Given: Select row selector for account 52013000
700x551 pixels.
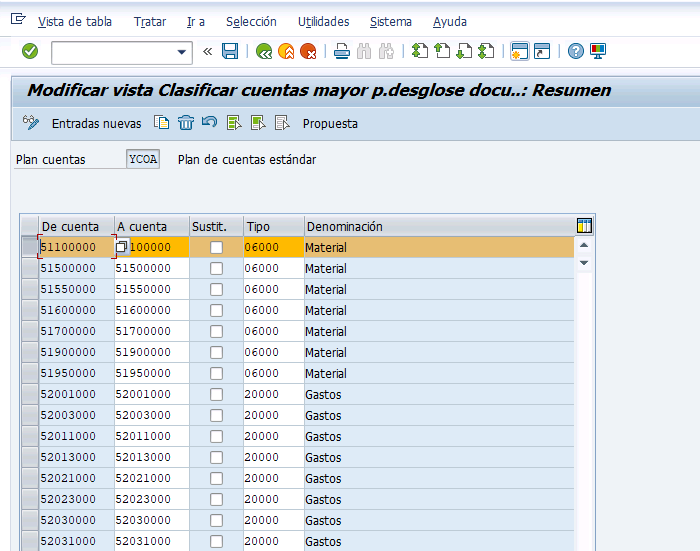Looking at the screenshot, I should (x=30, y=457).
